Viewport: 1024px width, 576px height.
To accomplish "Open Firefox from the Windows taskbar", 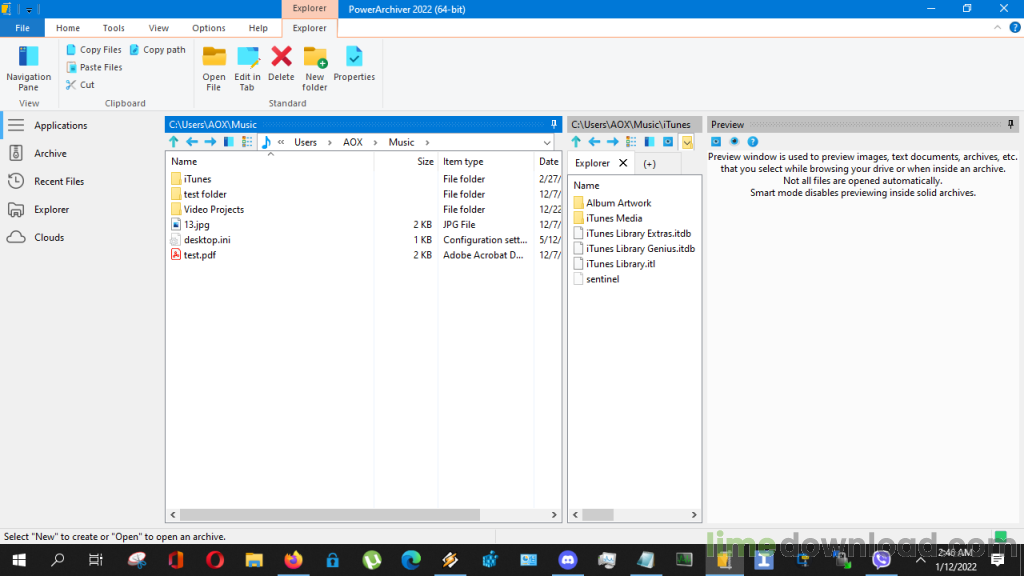I will pyautogui.click(x=293, y=560).
